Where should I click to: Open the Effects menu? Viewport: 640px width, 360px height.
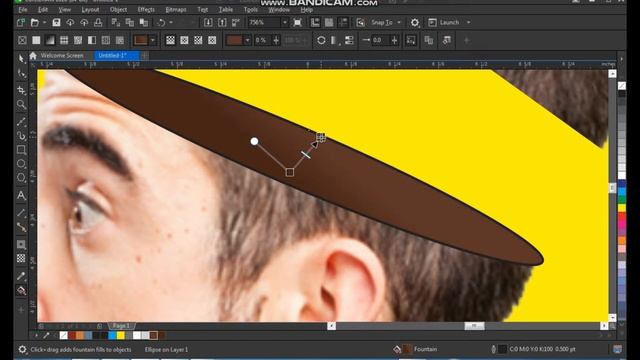[146, 9]
